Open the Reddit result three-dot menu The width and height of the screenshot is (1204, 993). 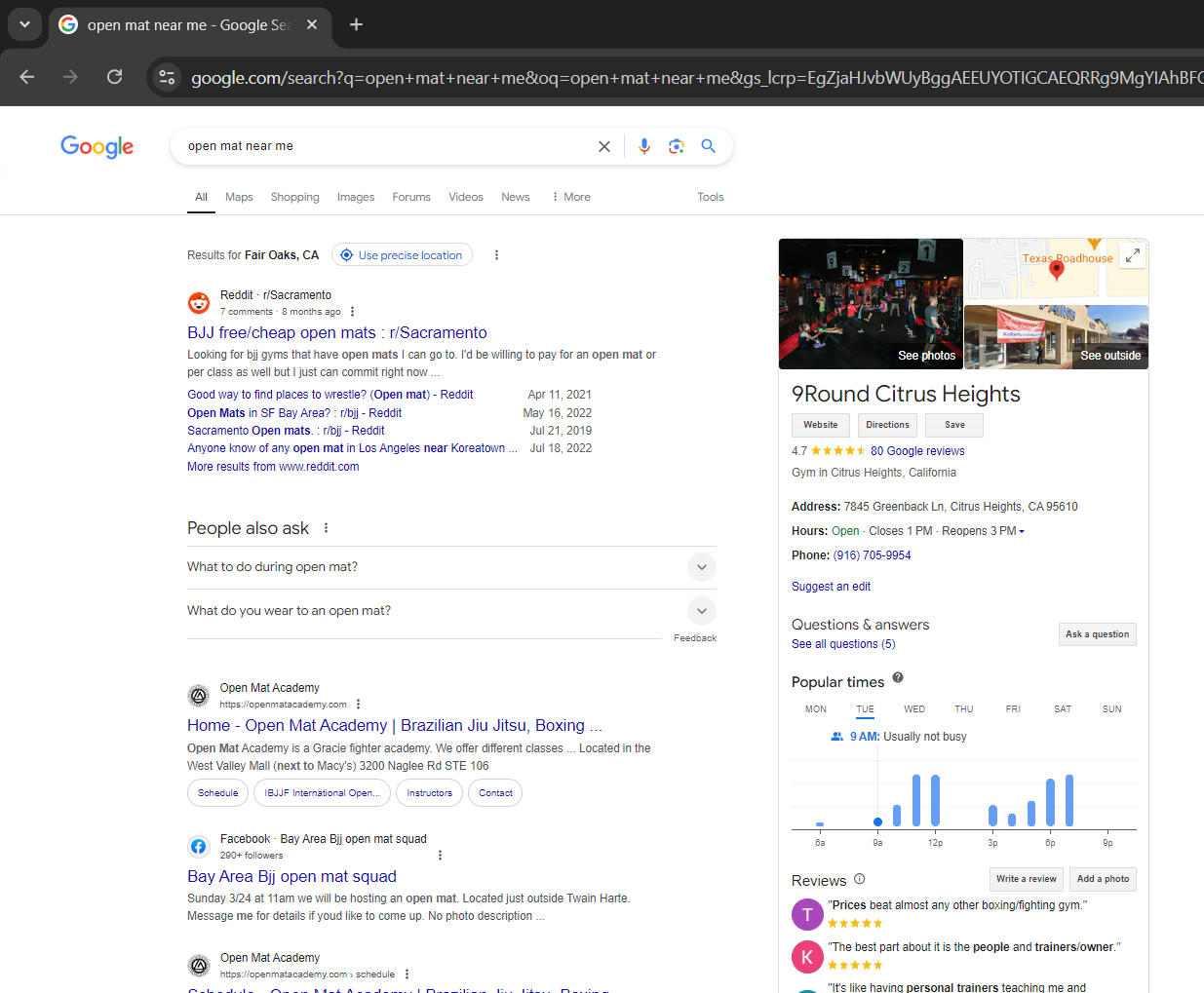pyautogui.click(x=352, y=312)
